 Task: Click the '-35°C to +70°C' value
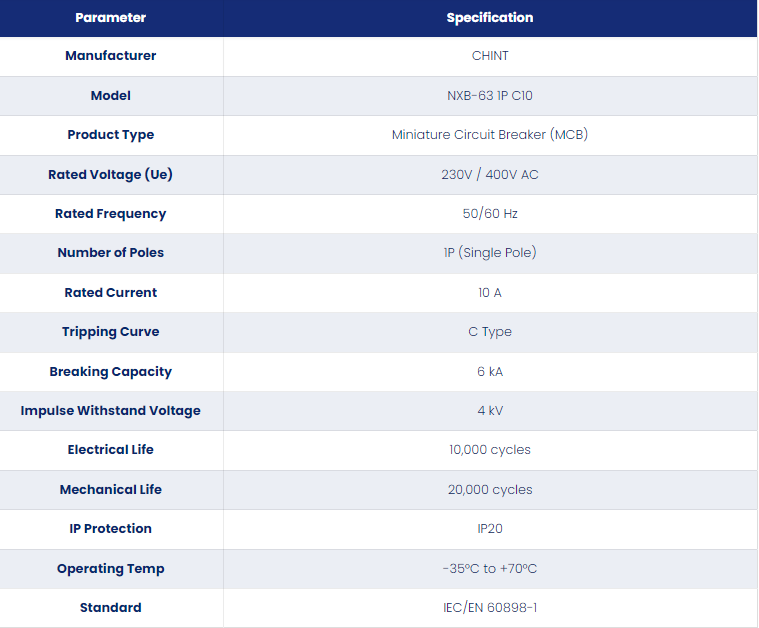tap(490, 568)
